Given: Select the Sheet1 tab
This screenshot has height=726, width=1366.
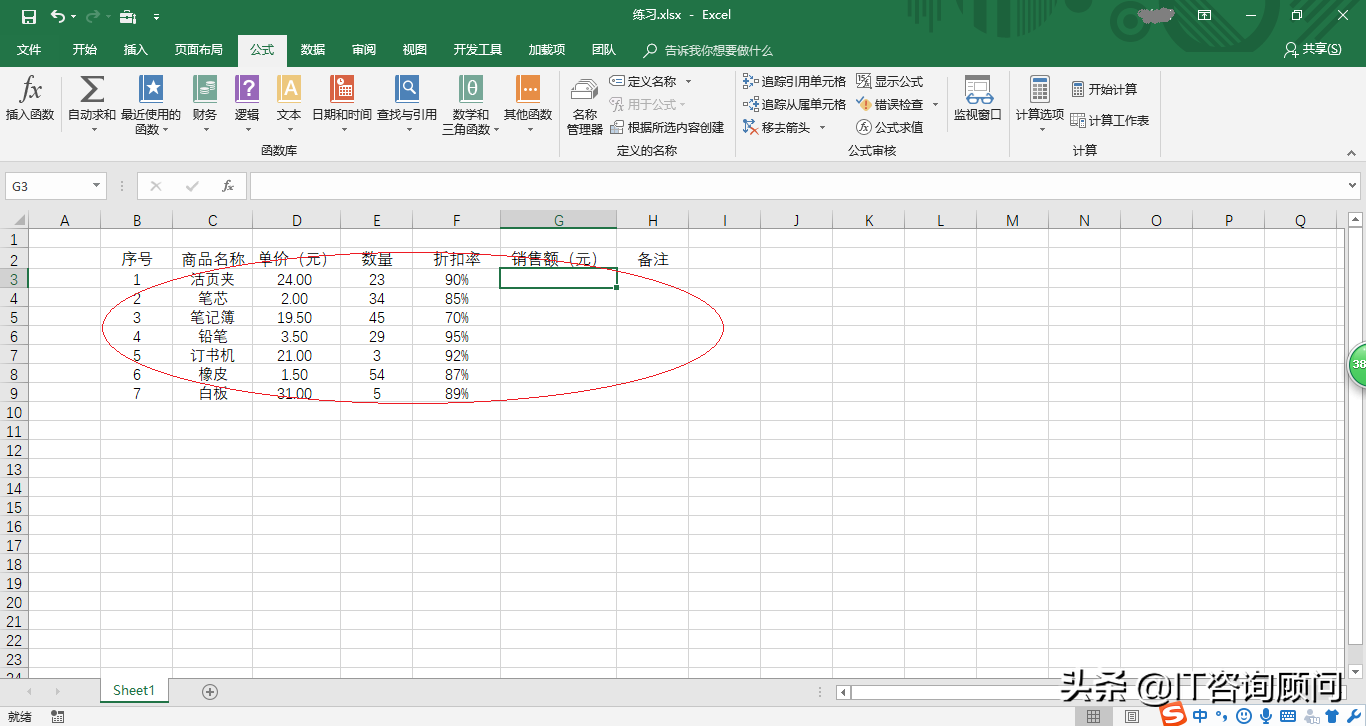Looking at the screenshot, I should pos(134,690).
